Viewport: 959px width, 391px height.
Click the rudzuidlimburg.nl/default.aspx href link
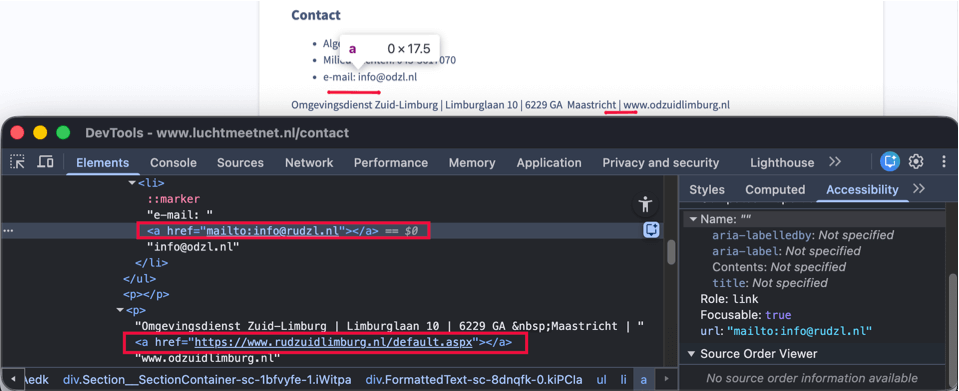point(333,342)
